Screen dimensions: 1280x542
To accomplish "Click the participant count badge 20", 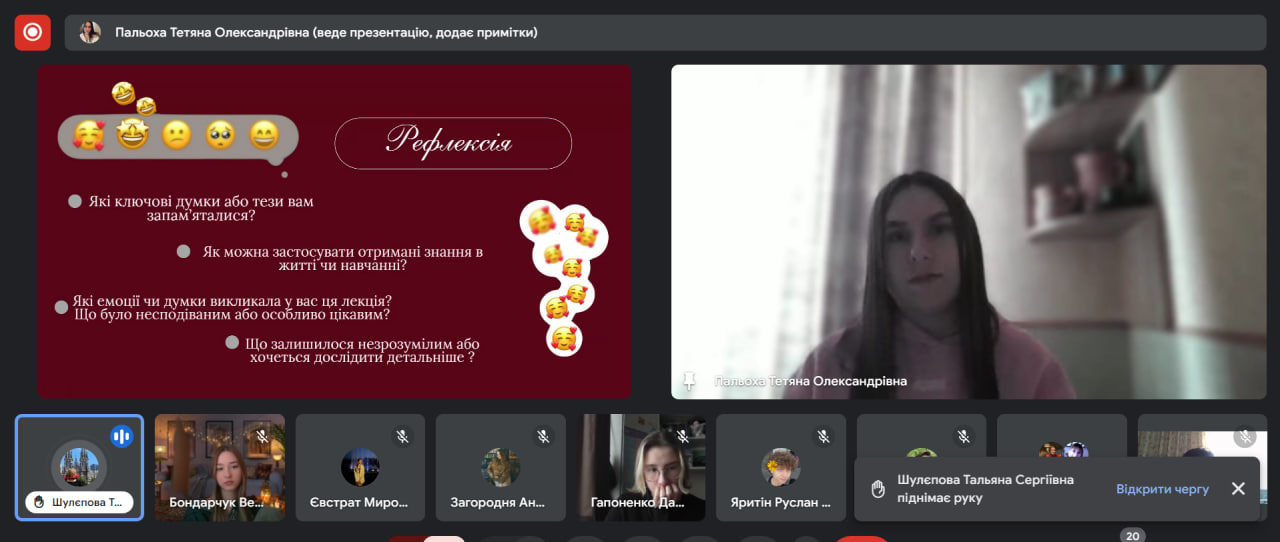I will pos(1132,536).
